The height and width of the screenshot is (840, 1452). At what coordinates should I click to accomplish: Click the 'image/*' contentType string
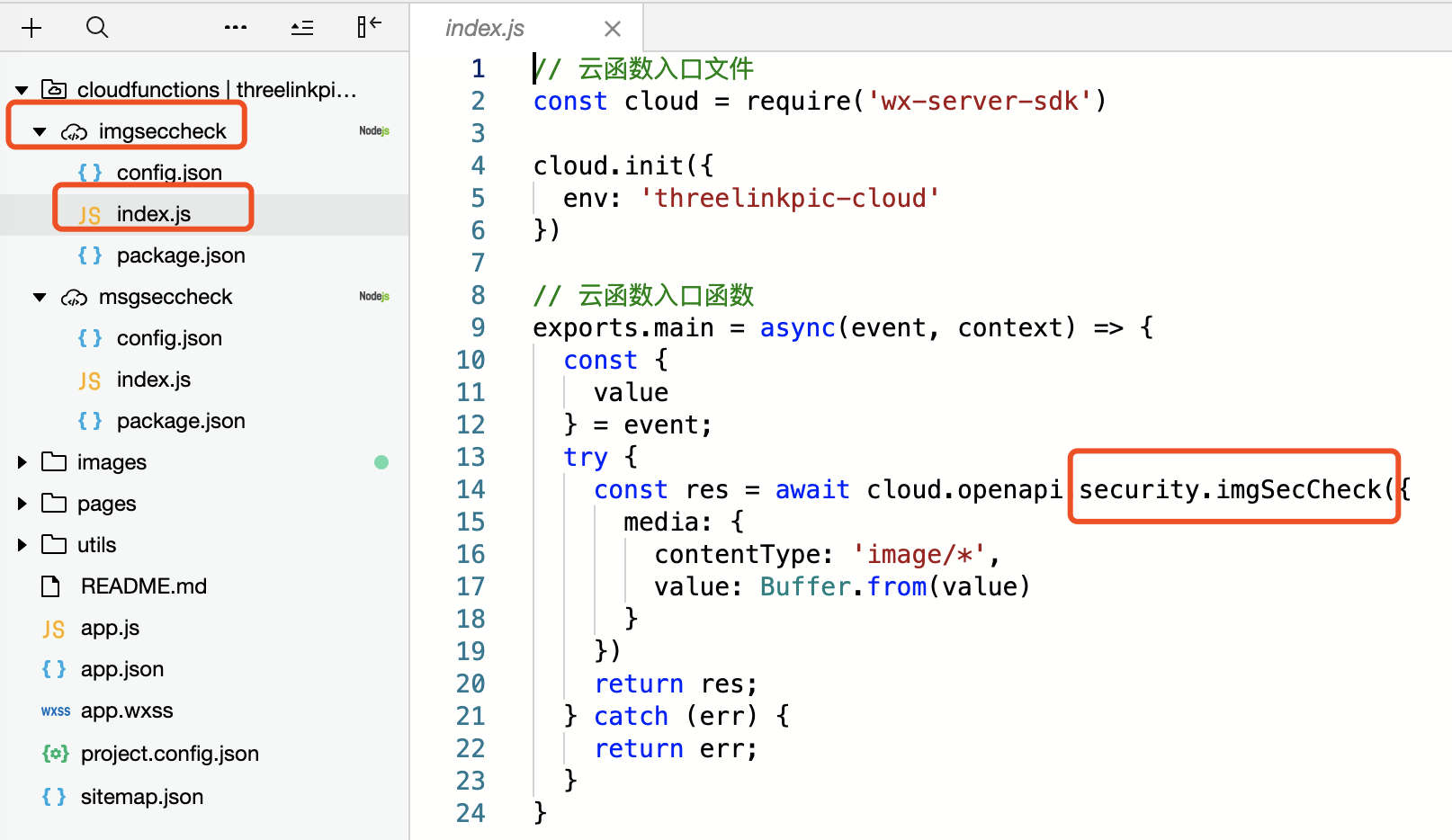click(919, 554)
